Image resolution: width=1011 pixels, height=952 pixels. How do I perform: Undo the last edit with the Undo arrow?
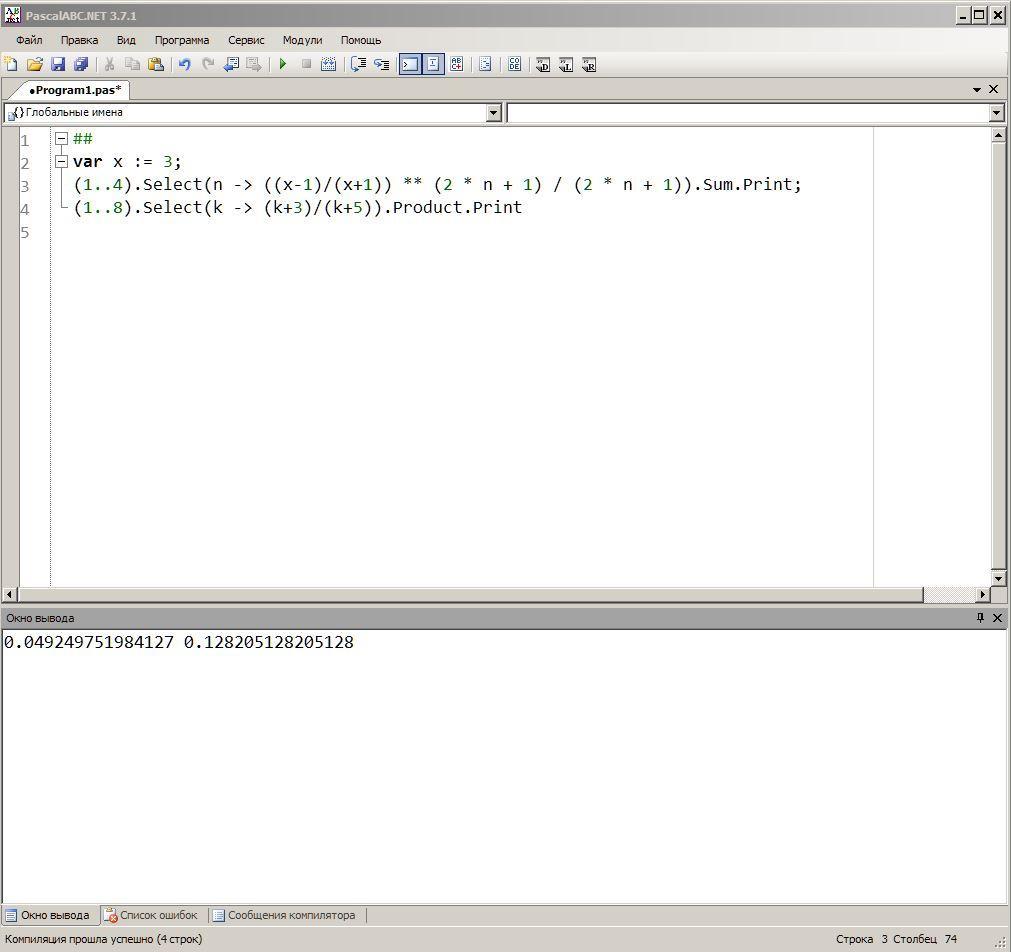point(184,65)
